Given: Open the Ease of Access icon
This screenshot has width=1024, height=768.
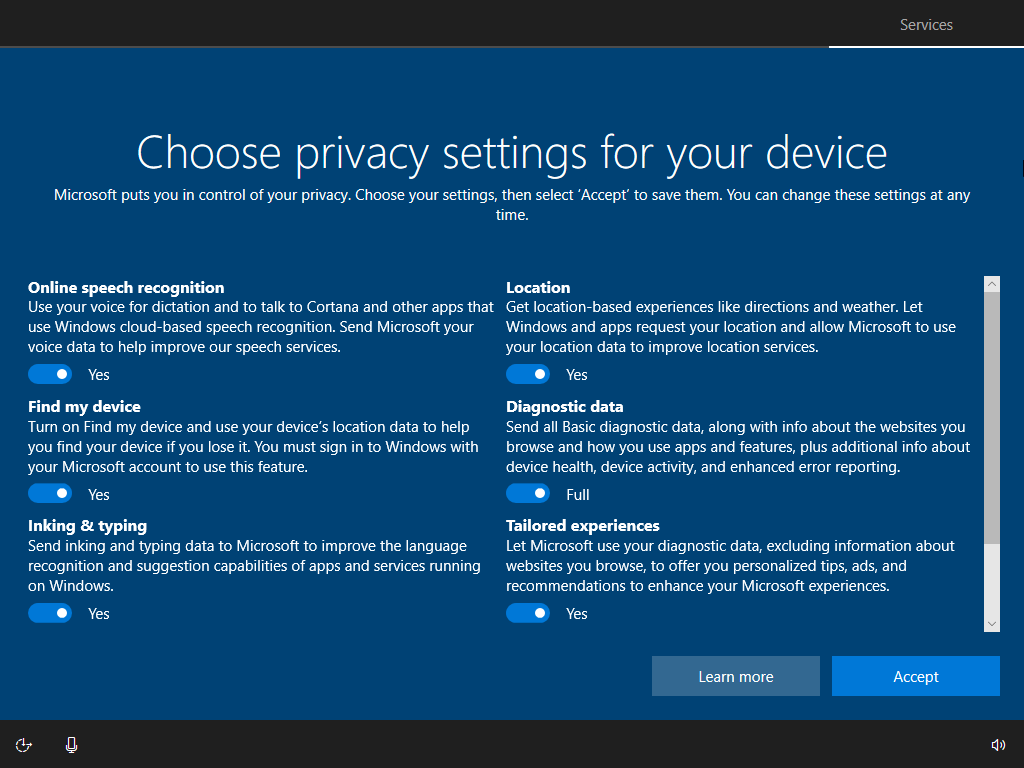Looking at the screenshot, I should 24,744.
